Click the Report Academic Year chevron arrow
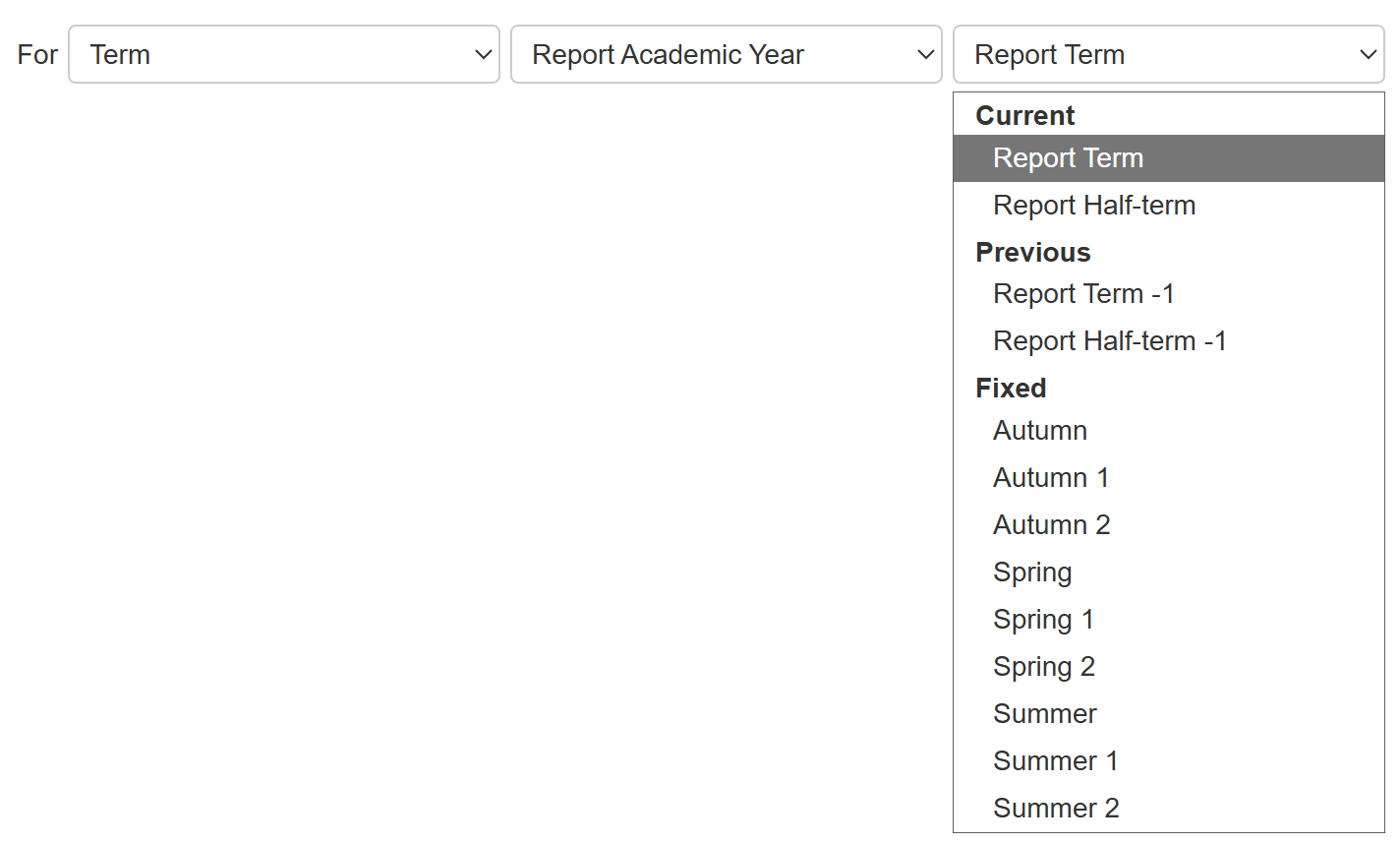Screen dimensions: 1400x844 coord(925,54)
